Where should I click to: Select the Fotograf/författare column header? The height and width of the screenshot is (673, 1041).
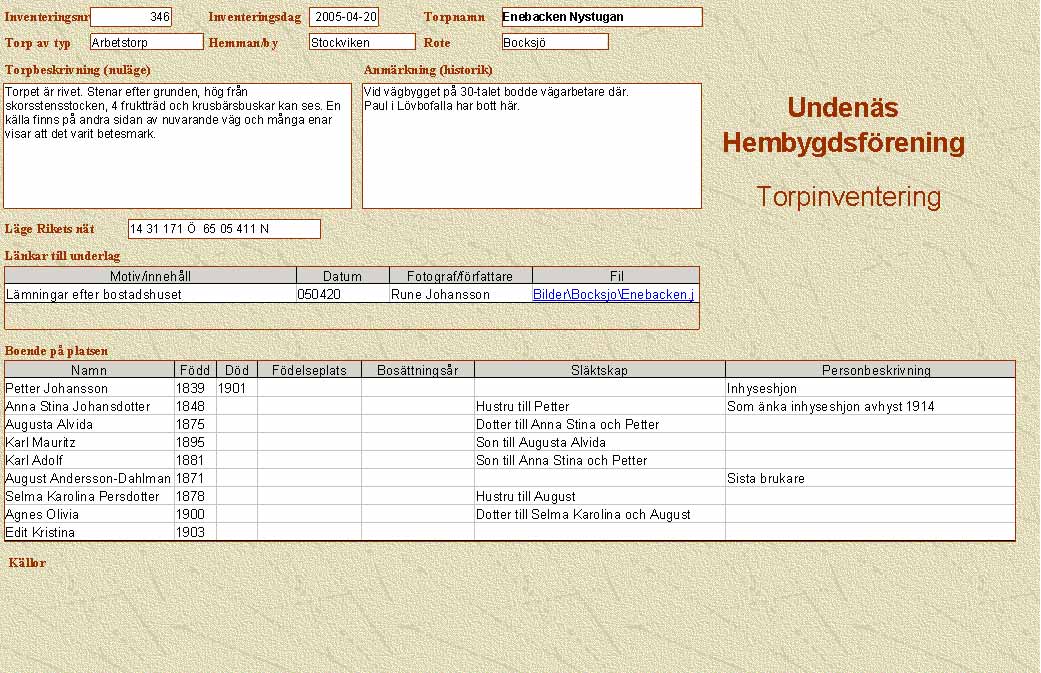pyautogui.click(x=460, y=276)
